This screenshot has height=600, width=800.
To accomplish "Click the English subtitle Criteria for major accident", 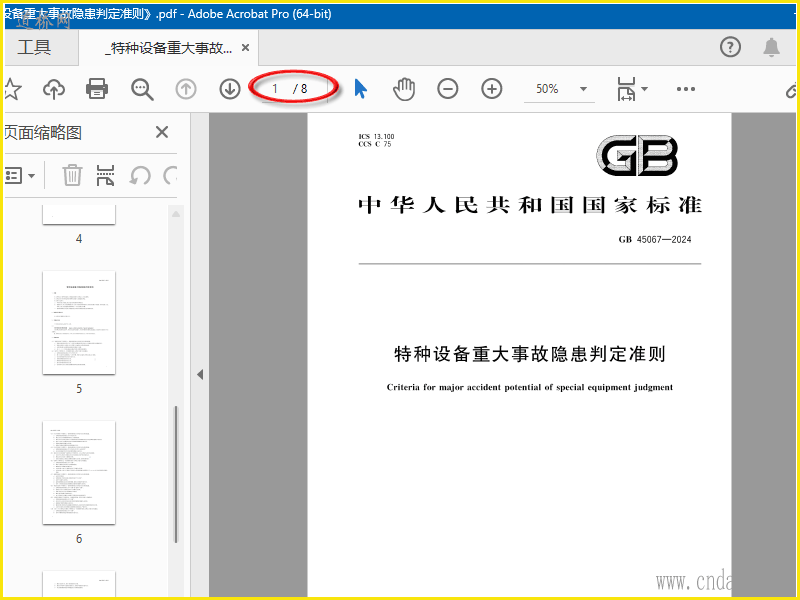I will [530, 387].
